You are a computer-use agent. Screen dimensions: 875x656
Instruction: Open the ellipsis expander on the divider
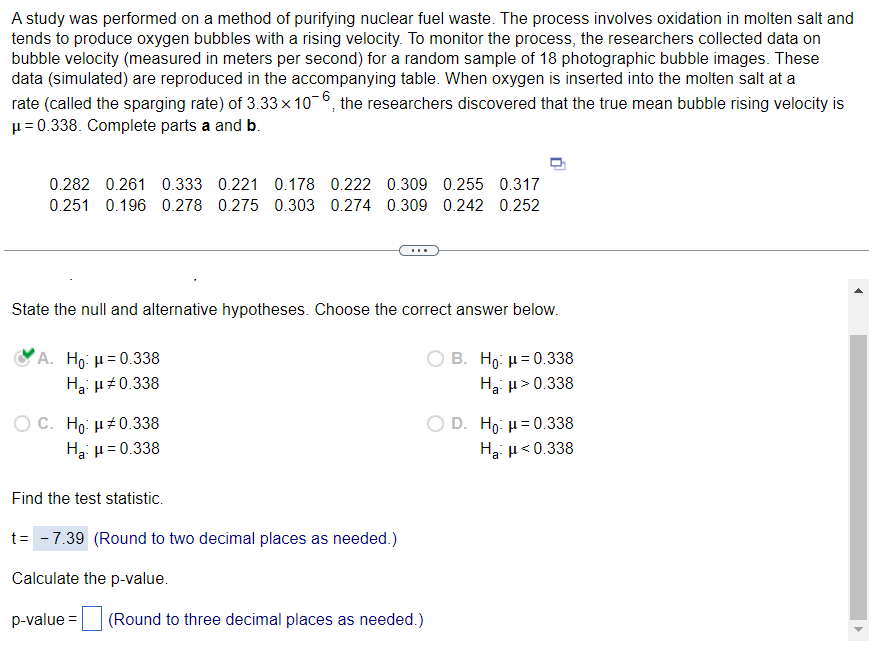418,250
